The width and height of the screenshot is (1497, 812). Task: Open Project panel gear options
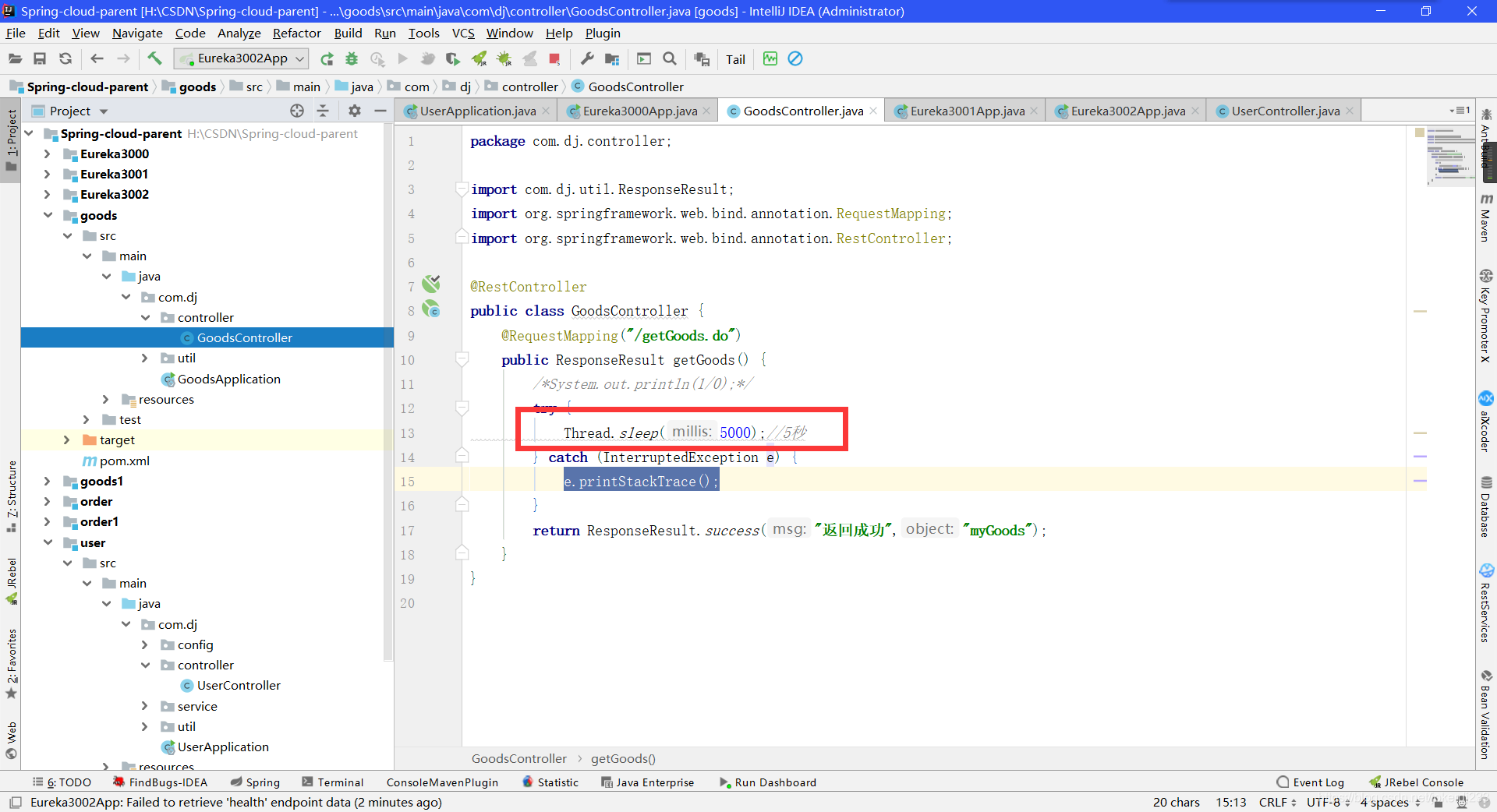tap(355, 111)
